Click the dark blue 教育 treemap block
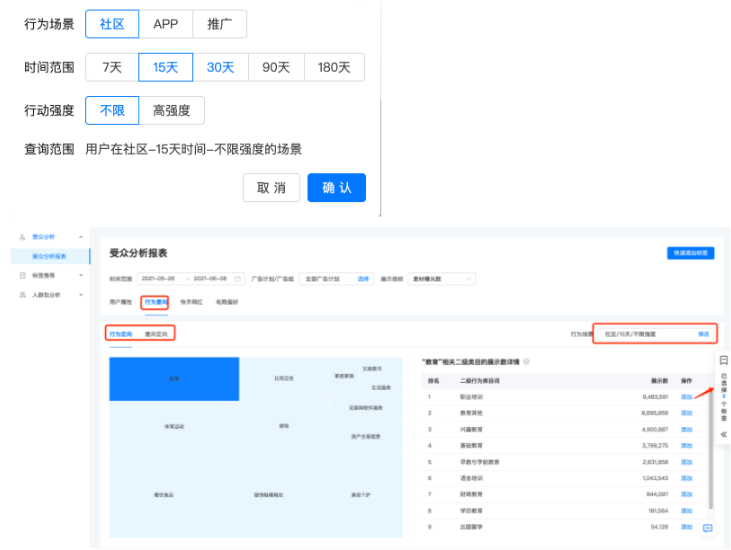 [x=174, y=379]
